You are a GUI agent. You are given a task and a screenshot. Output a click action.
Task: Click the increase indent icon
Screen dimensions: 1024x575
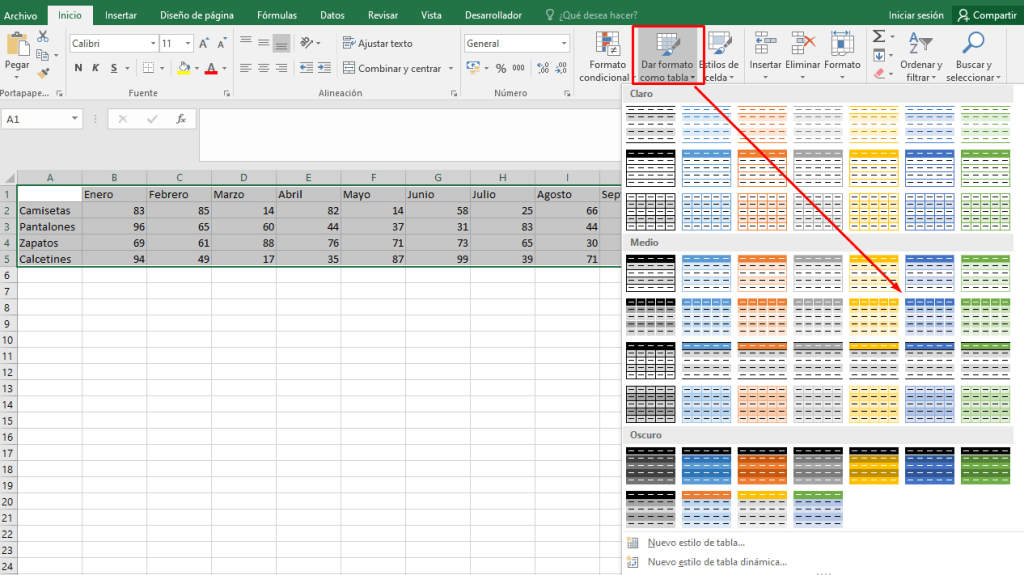point(325,68)
